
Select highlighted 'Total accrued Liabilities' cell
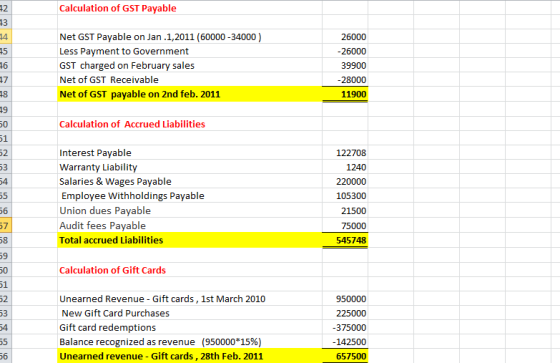coord(190,240)
